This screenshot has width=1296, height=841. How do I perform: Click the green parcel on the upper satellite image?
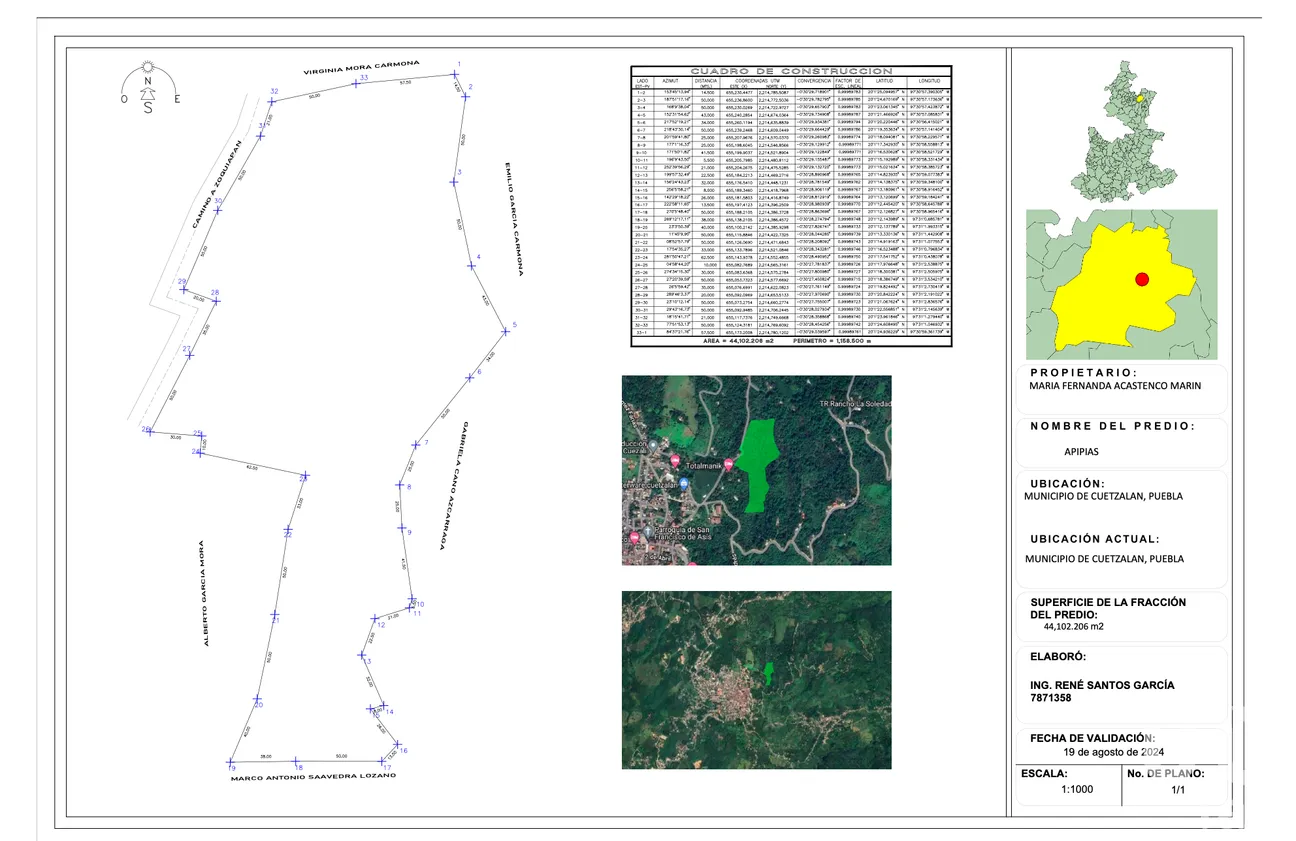(759, 462)
